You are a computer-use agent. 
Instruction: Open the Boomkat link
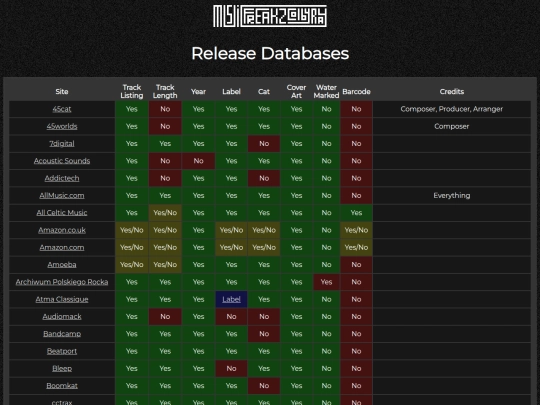click(x=62, y=385)
